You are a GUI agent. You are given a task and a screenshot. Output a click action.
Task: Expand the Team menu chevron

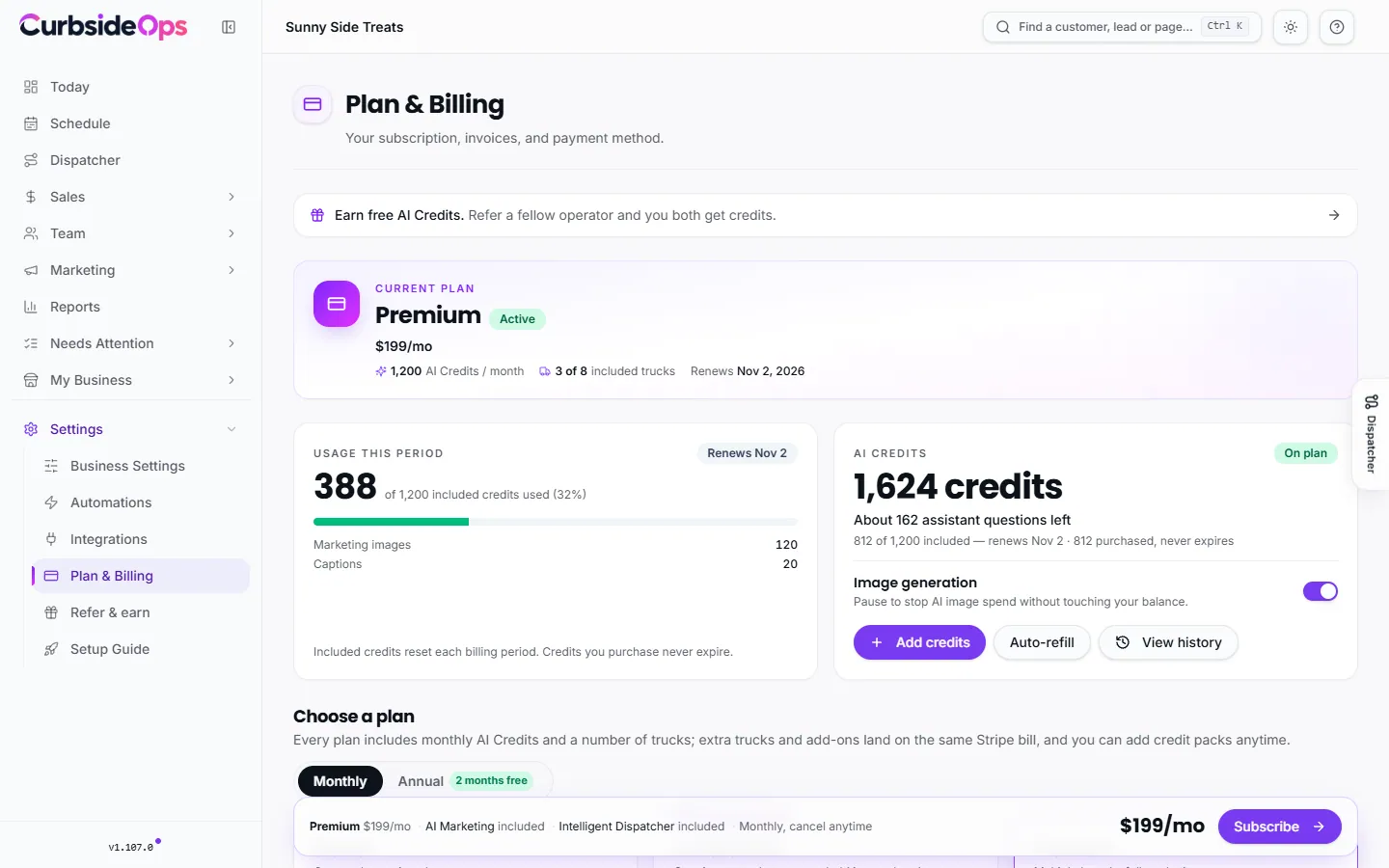[231, 233]
